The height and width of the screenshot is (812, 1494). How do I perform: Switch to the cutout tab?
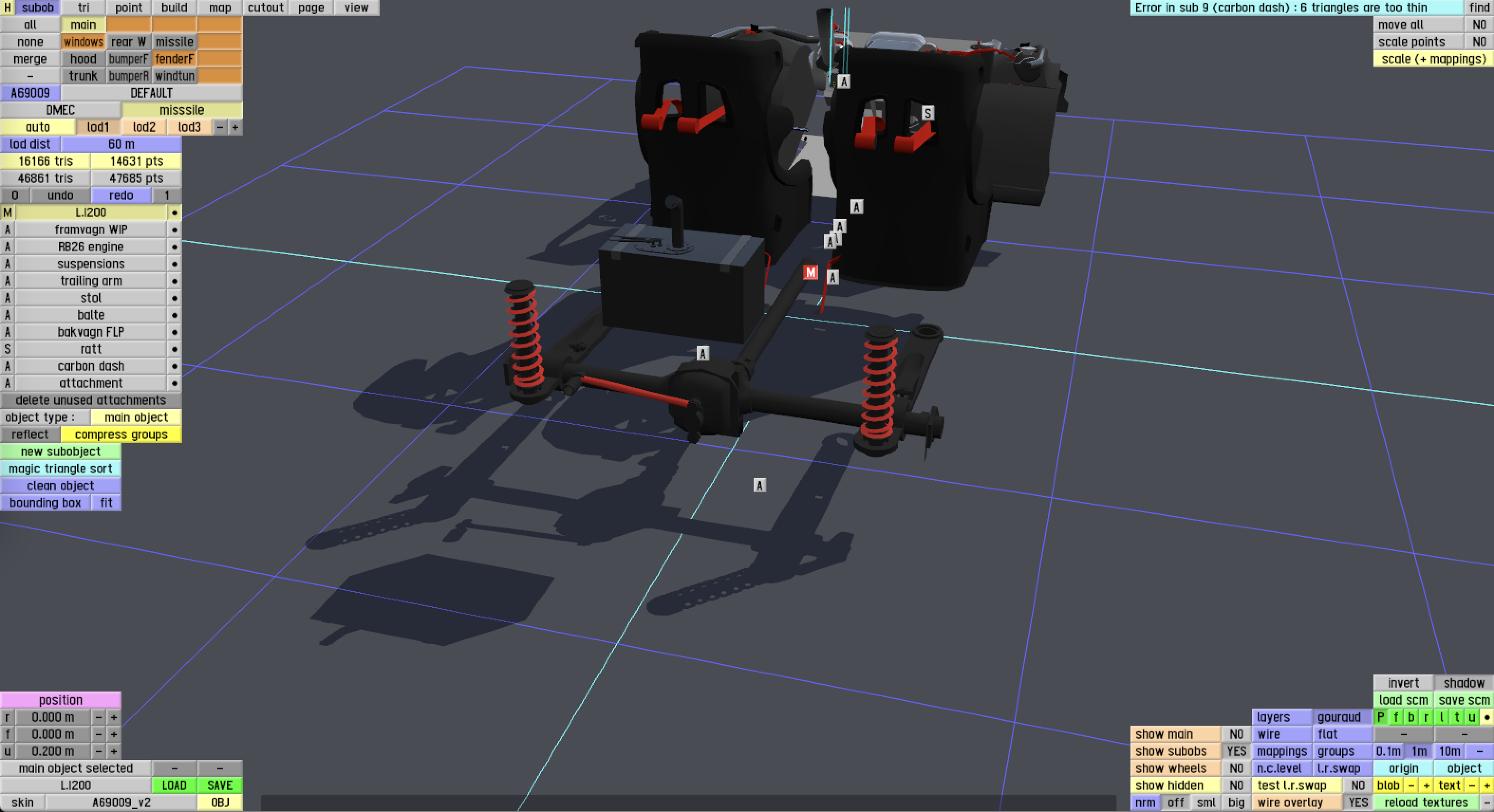click(x=266, y=8)
